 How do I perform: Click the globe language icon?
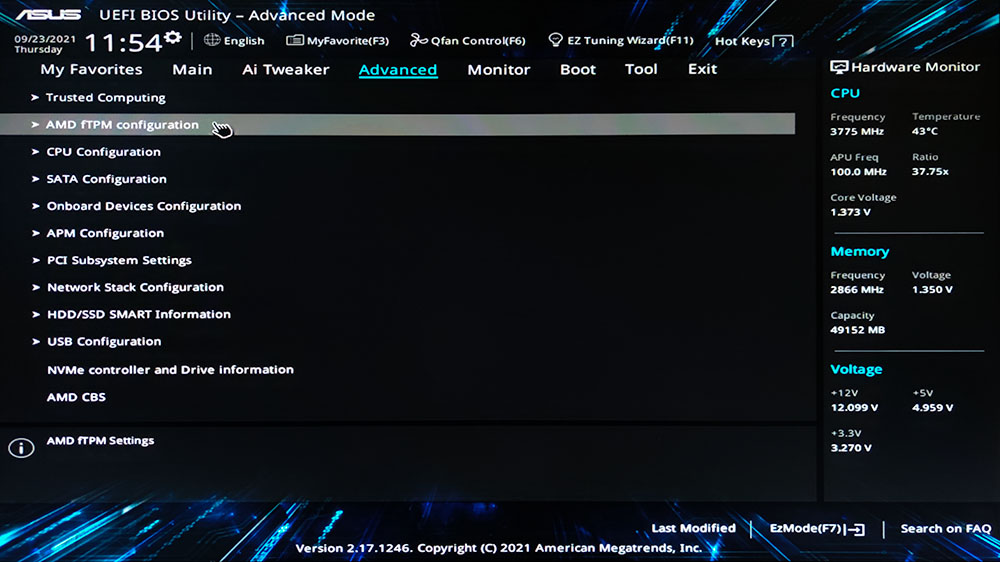[212, 40]
